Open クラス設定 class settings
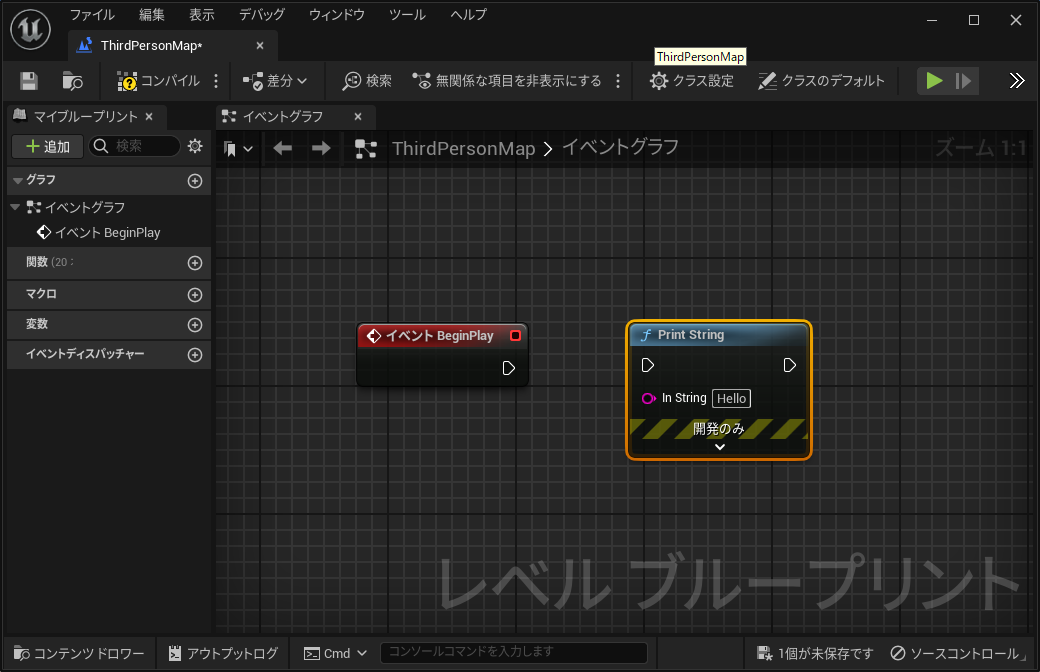The width and height of the screenshot is (1040, 672). (x=692, y=81)
